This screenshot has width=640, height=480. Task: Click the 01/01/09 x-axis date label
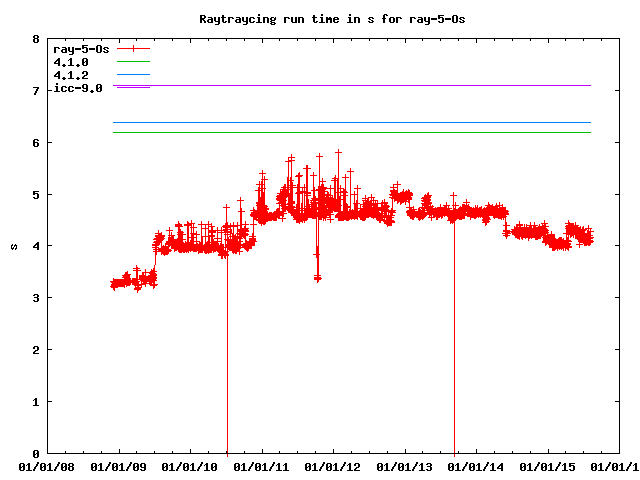point(119,467)
